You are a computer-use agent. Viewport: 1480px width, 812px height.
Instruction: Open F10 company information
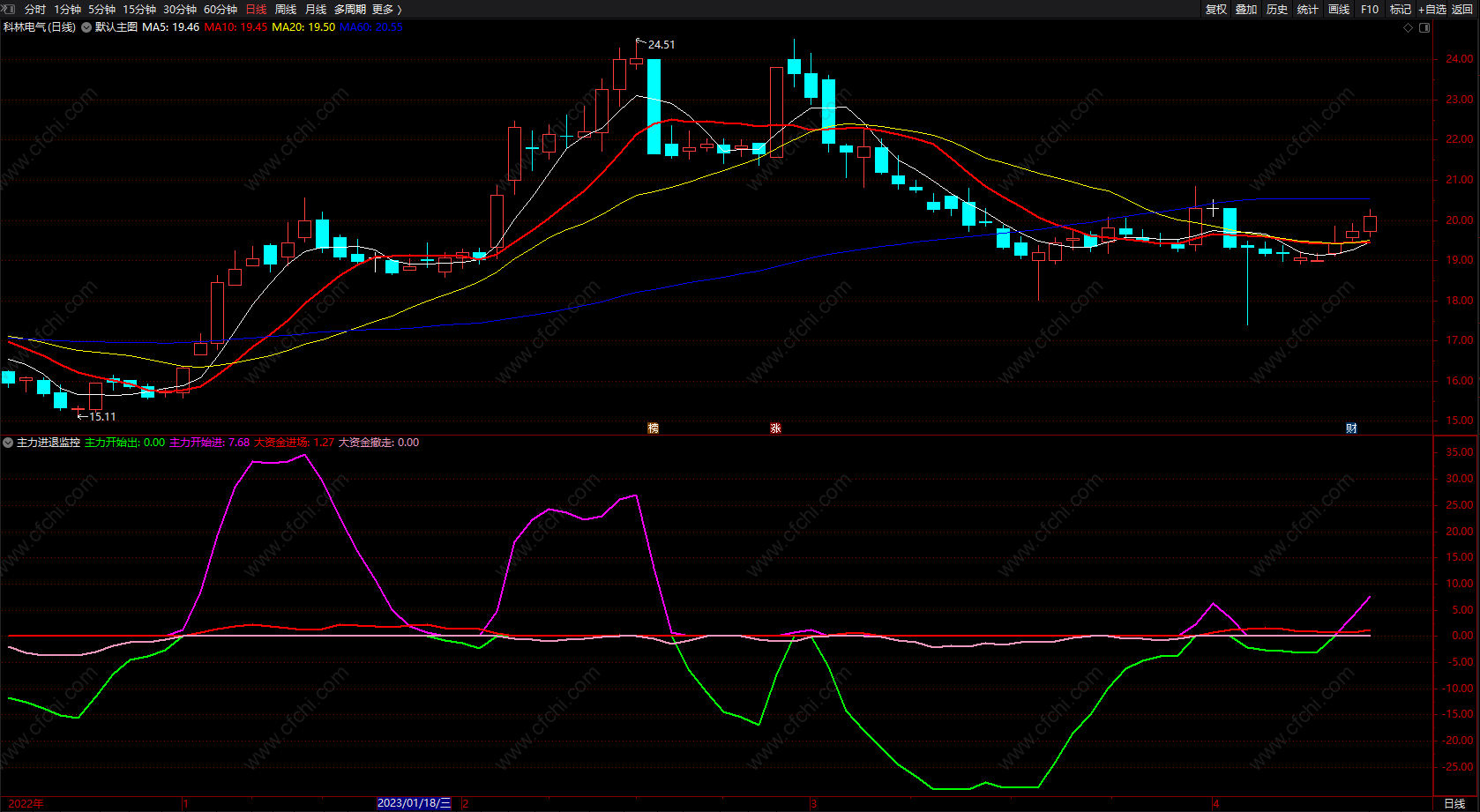coord(1370,10)
